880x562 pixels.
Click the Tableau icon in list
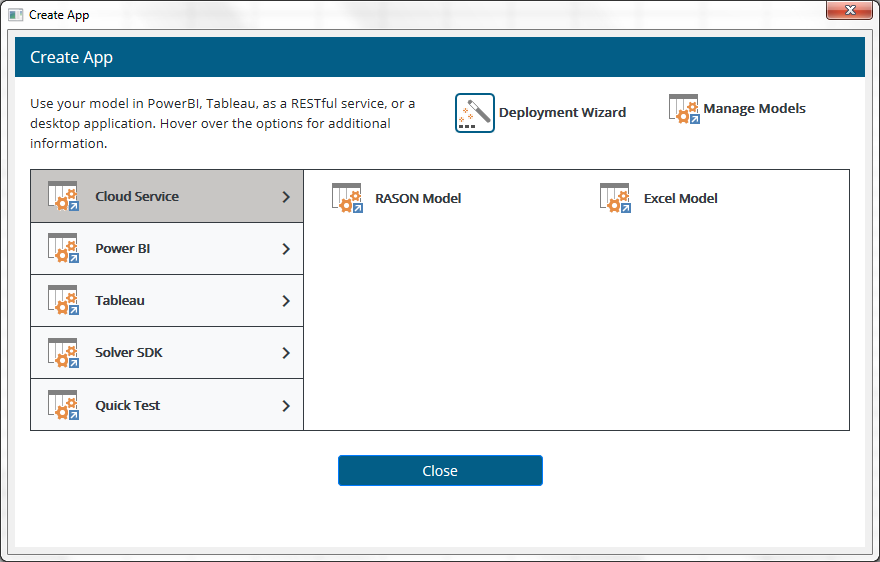point(63,301)
